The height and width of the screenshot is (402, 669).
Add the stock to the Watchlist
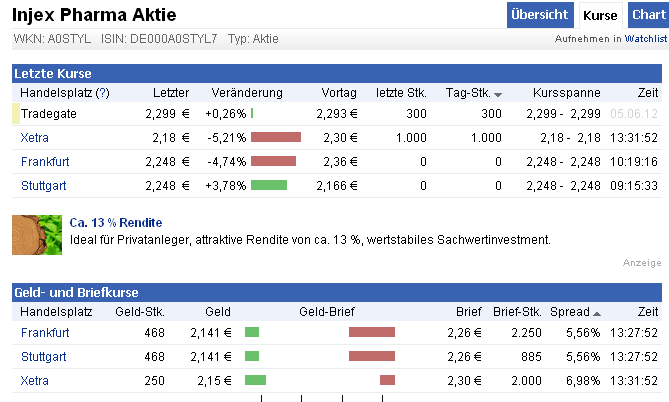tap(646, 39)
